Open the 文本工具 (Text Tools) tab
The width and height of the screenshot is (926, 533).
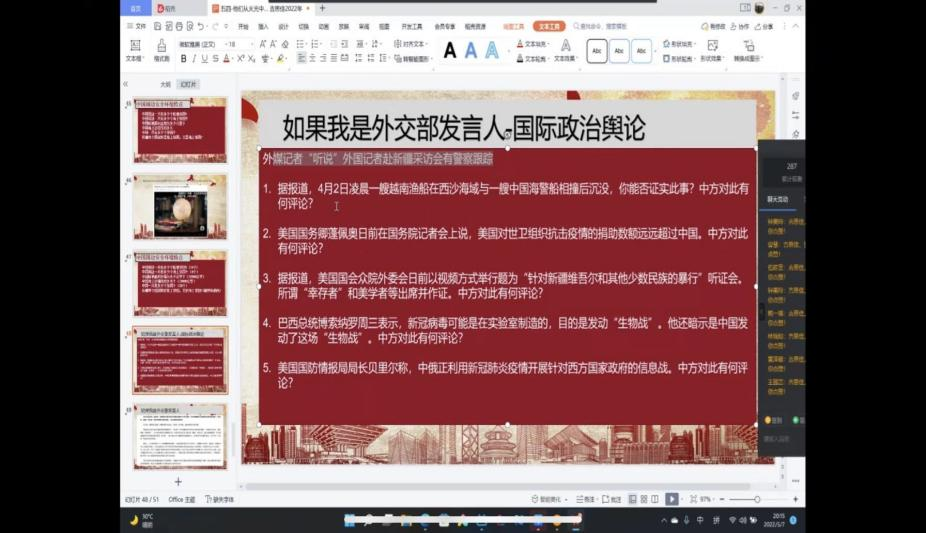(x=547, y=27)
